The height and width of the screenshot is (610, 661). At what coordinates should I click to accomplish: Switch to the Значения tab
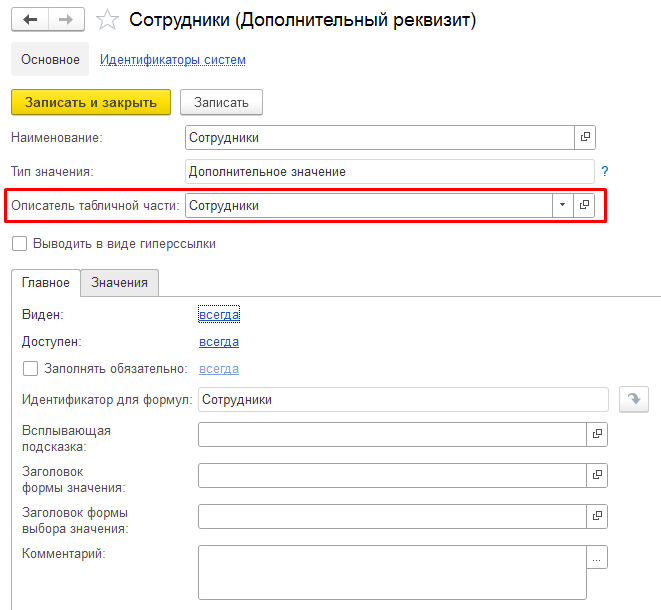pyautogui.click(x=119, y=283)
